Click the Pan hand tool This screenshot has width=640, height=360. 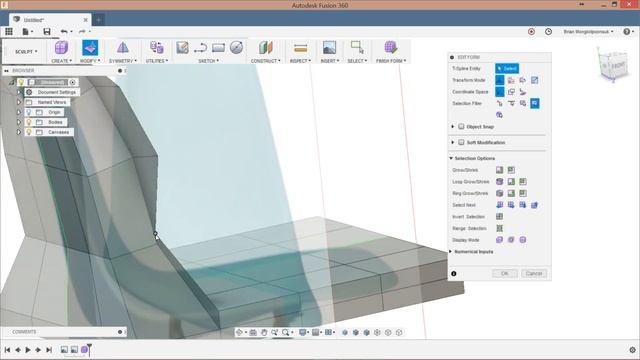pyautogui.click(x=264, y=332)
